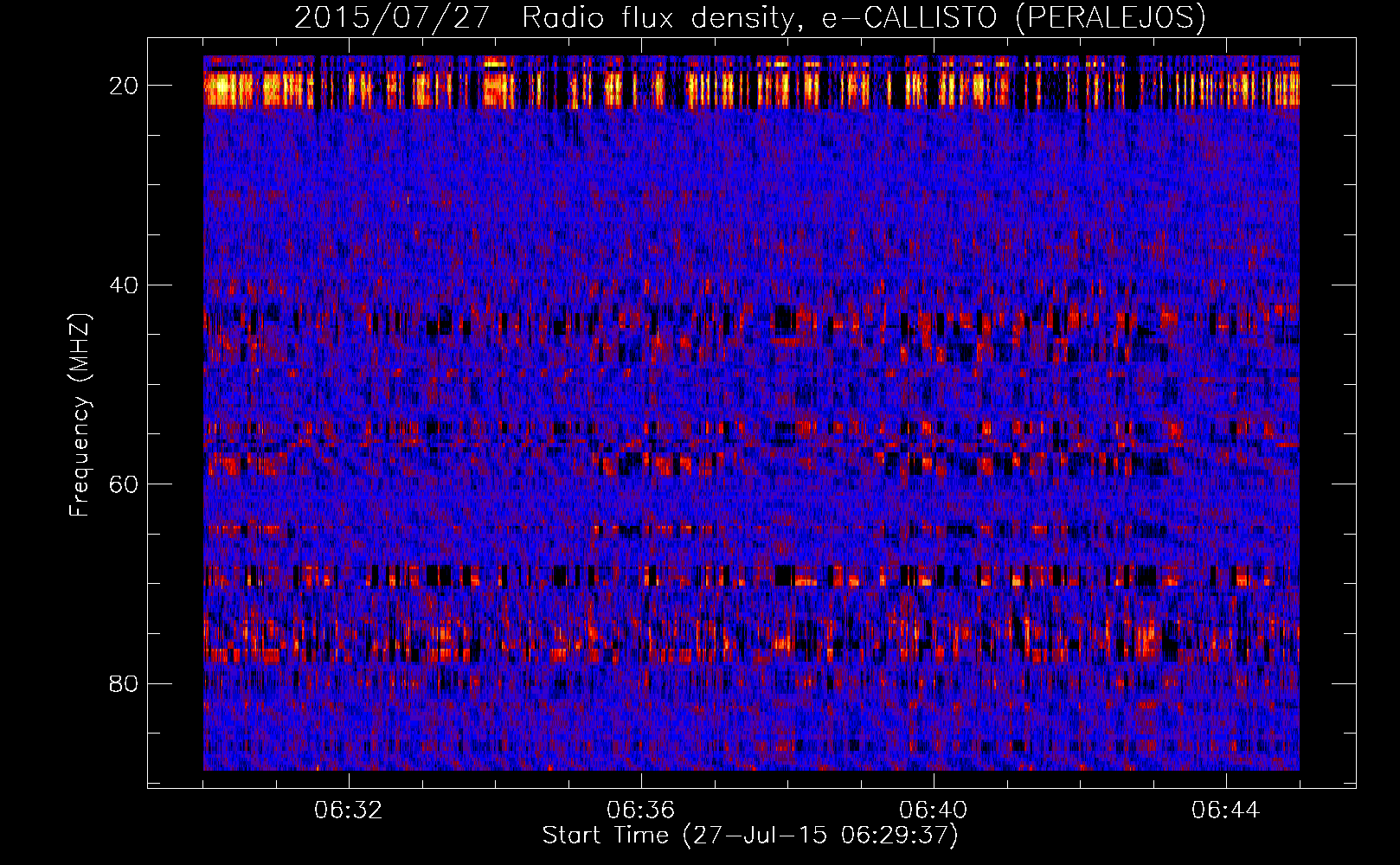Click the 06:36 time tick label

[x=640, y=811]
